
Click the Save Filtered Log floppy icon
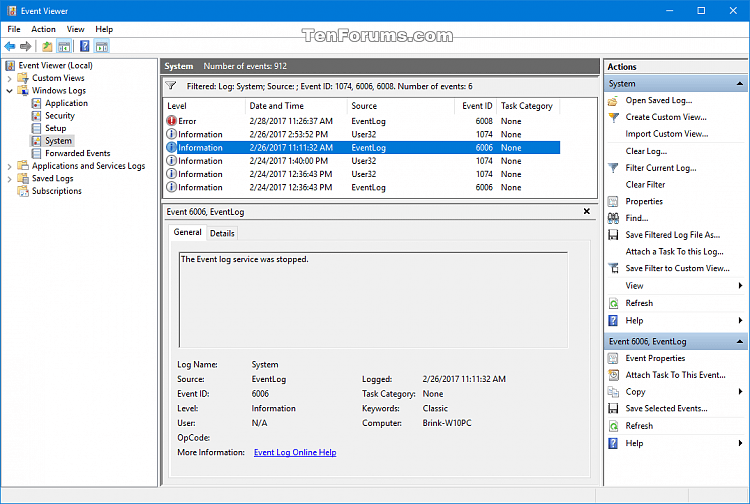[x=613, y=235]
